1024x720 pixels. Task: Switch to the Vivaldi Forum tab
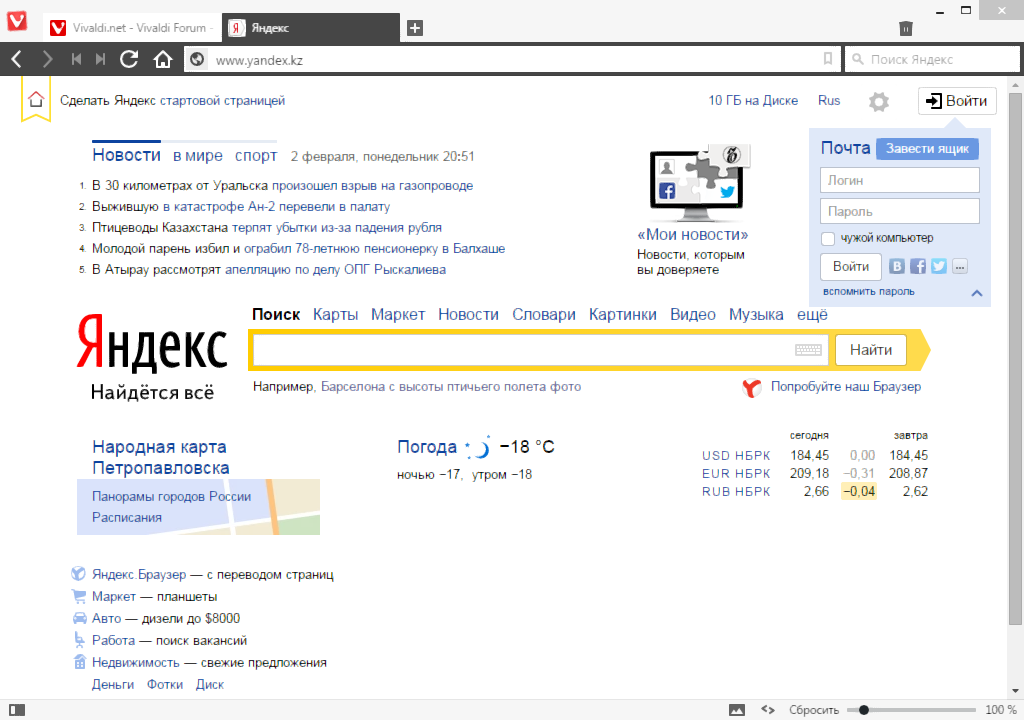tap(133, 27)
